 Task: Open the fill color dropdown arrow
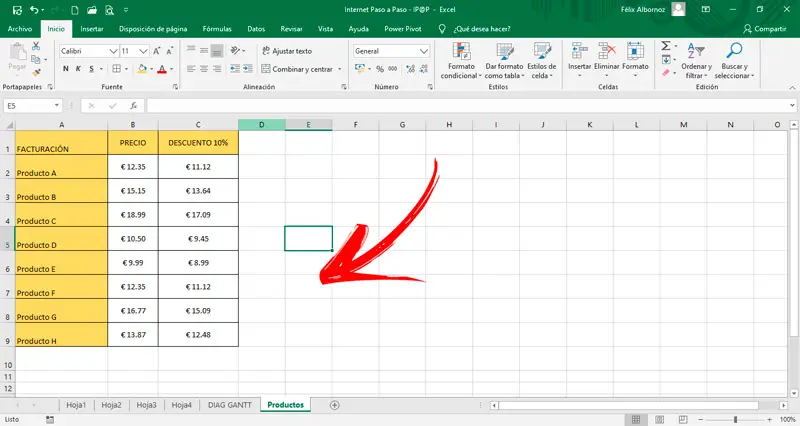coord(152,69)
